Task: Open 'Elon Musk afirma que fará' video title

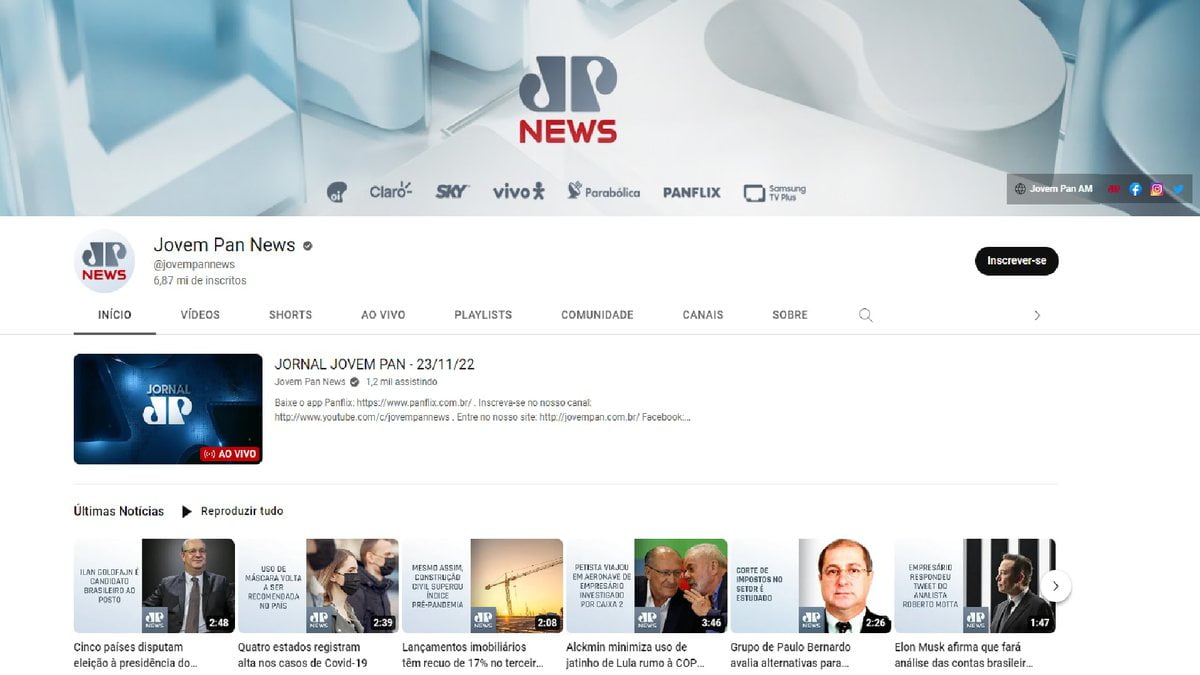Action: [964, 655]
